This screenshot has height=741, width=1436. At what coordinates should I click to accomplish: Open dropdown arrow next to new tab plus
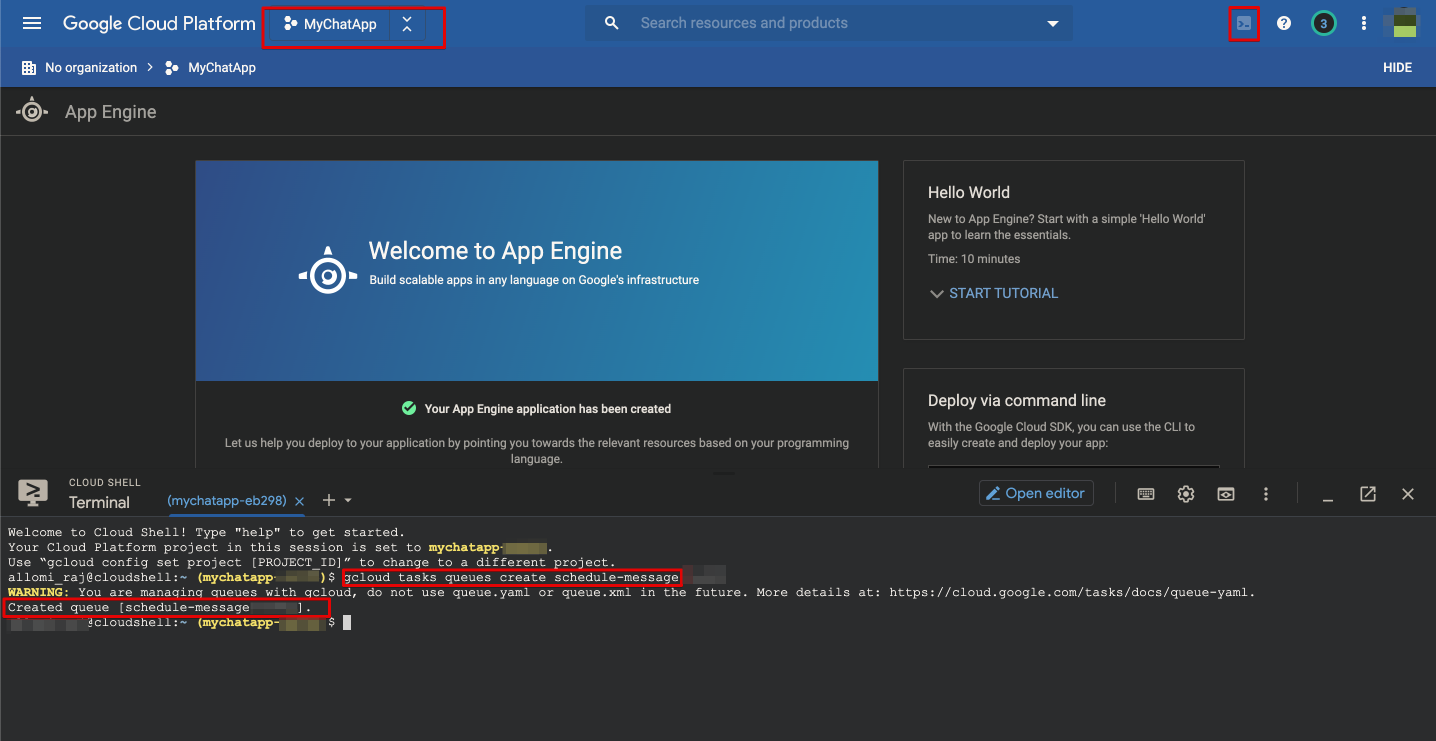tap(348, 500)
